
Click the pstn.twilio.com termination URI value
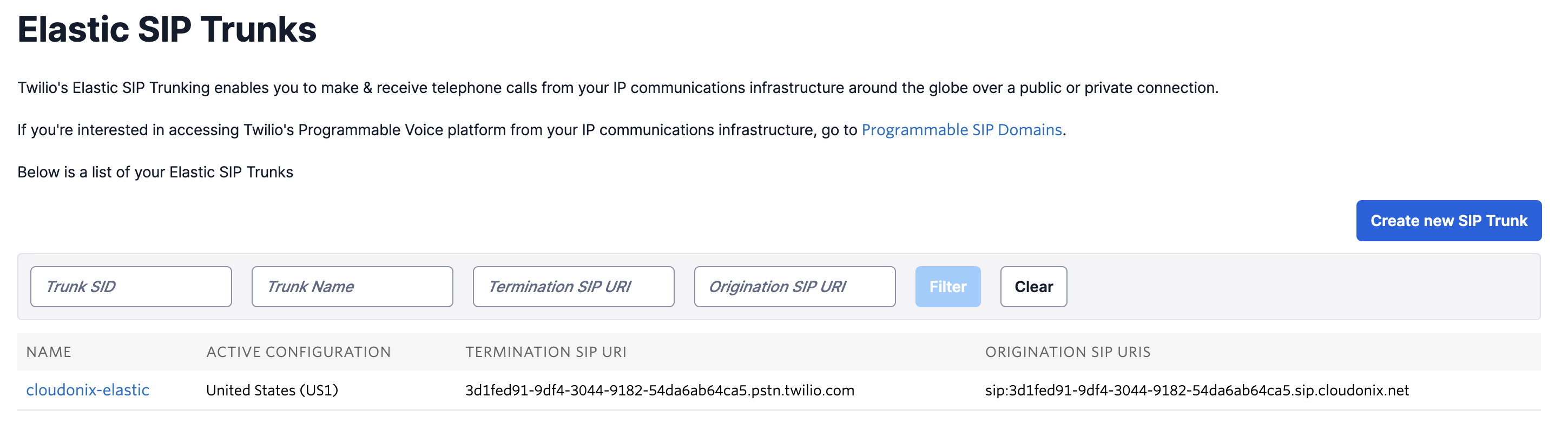659,390
